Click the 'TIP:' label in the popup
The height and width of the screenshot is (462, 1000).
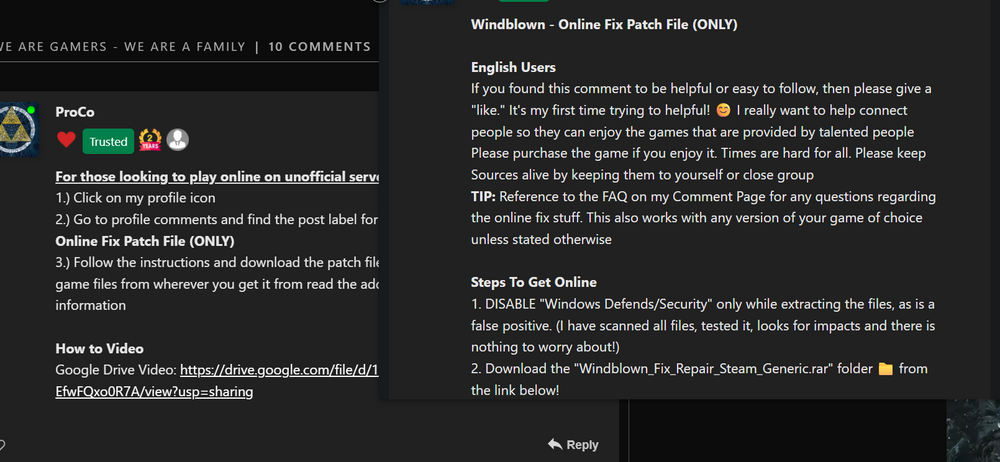click(483, 197)
